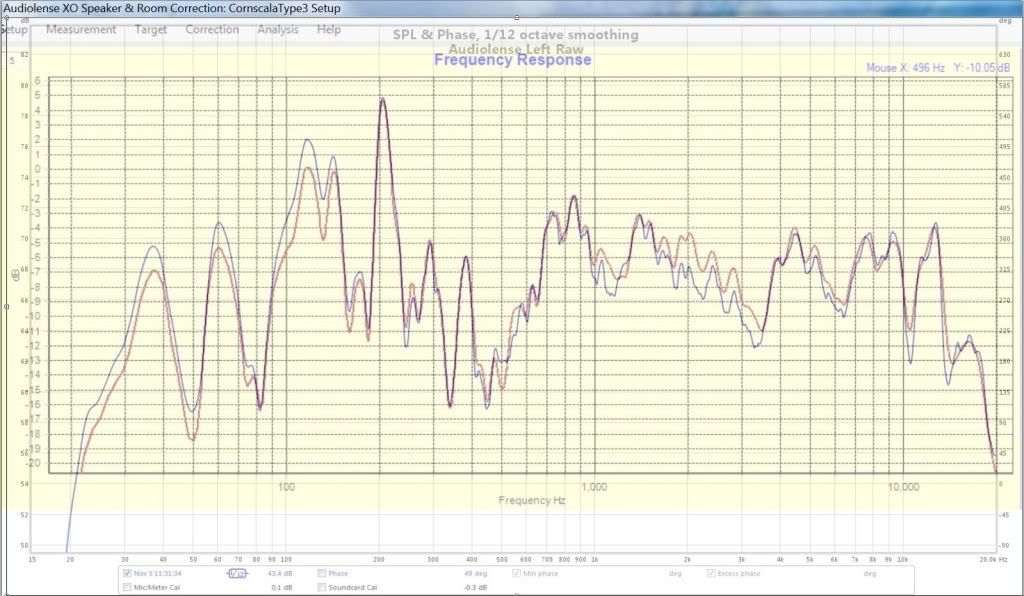Open the Help menu
Screen dimensions: 1024x596
tap(329, 30)
